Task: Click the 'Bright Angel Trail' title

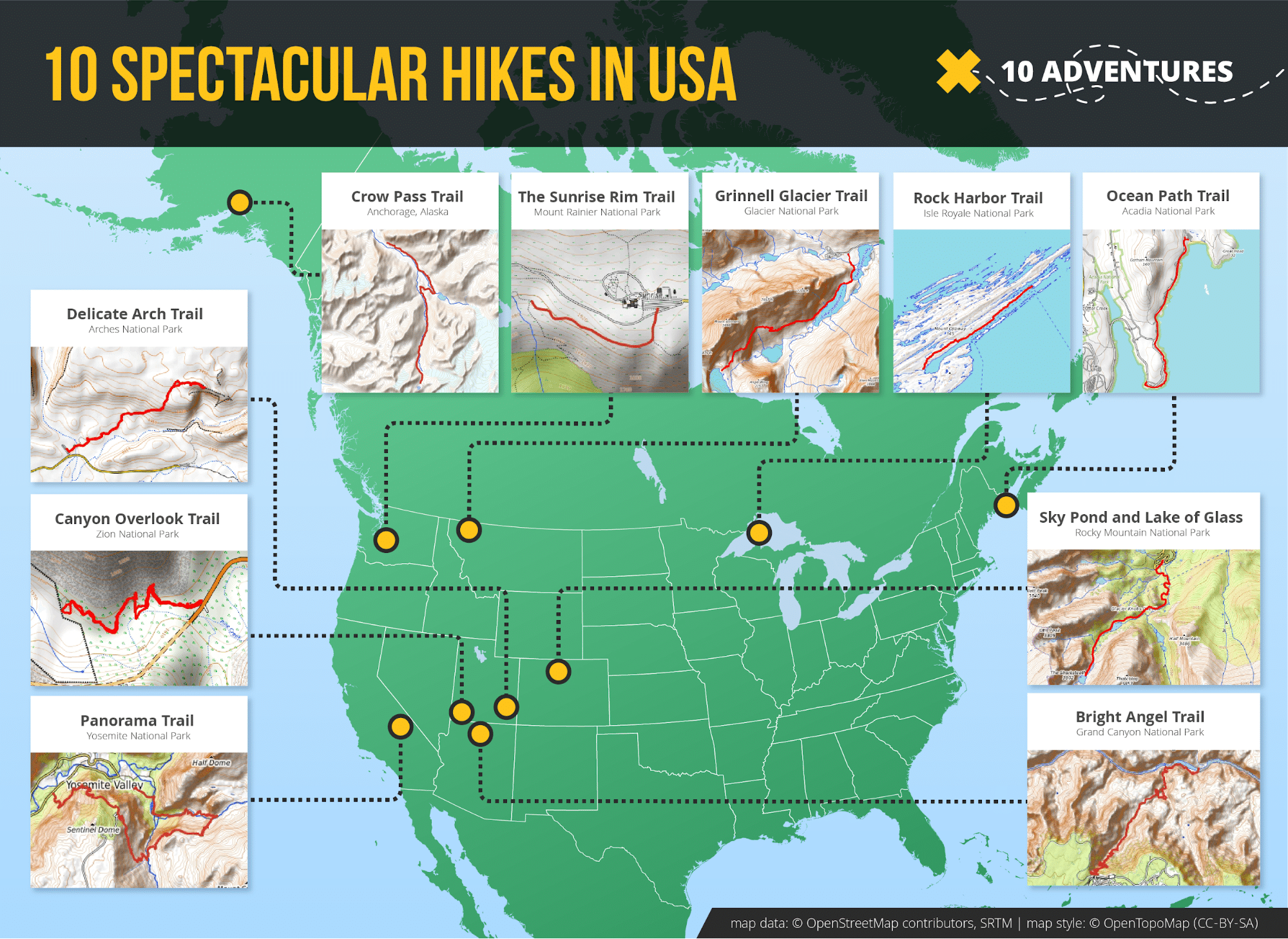Action: click(x=1140, y=717)
